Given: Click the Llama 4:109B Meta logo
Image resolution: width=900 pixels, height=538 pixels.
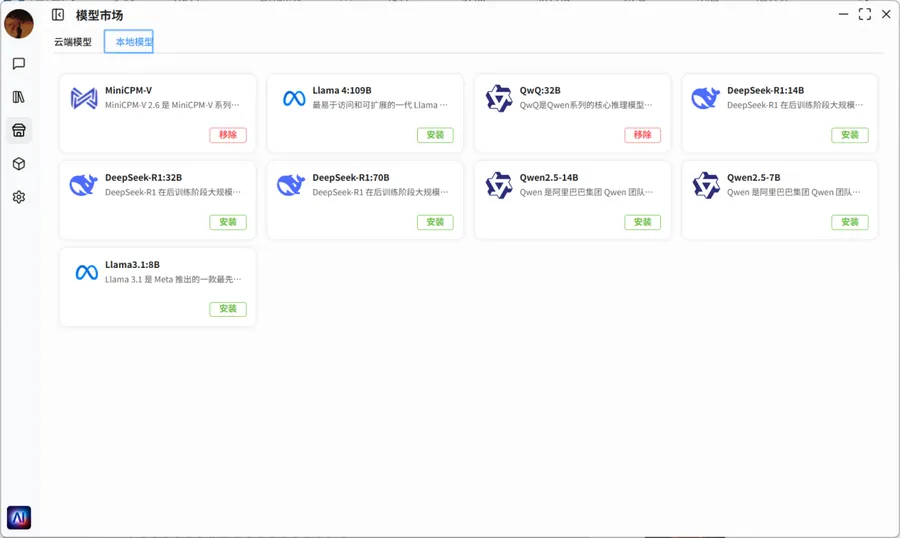Looking at the screenshot, I should pos(293,98).
